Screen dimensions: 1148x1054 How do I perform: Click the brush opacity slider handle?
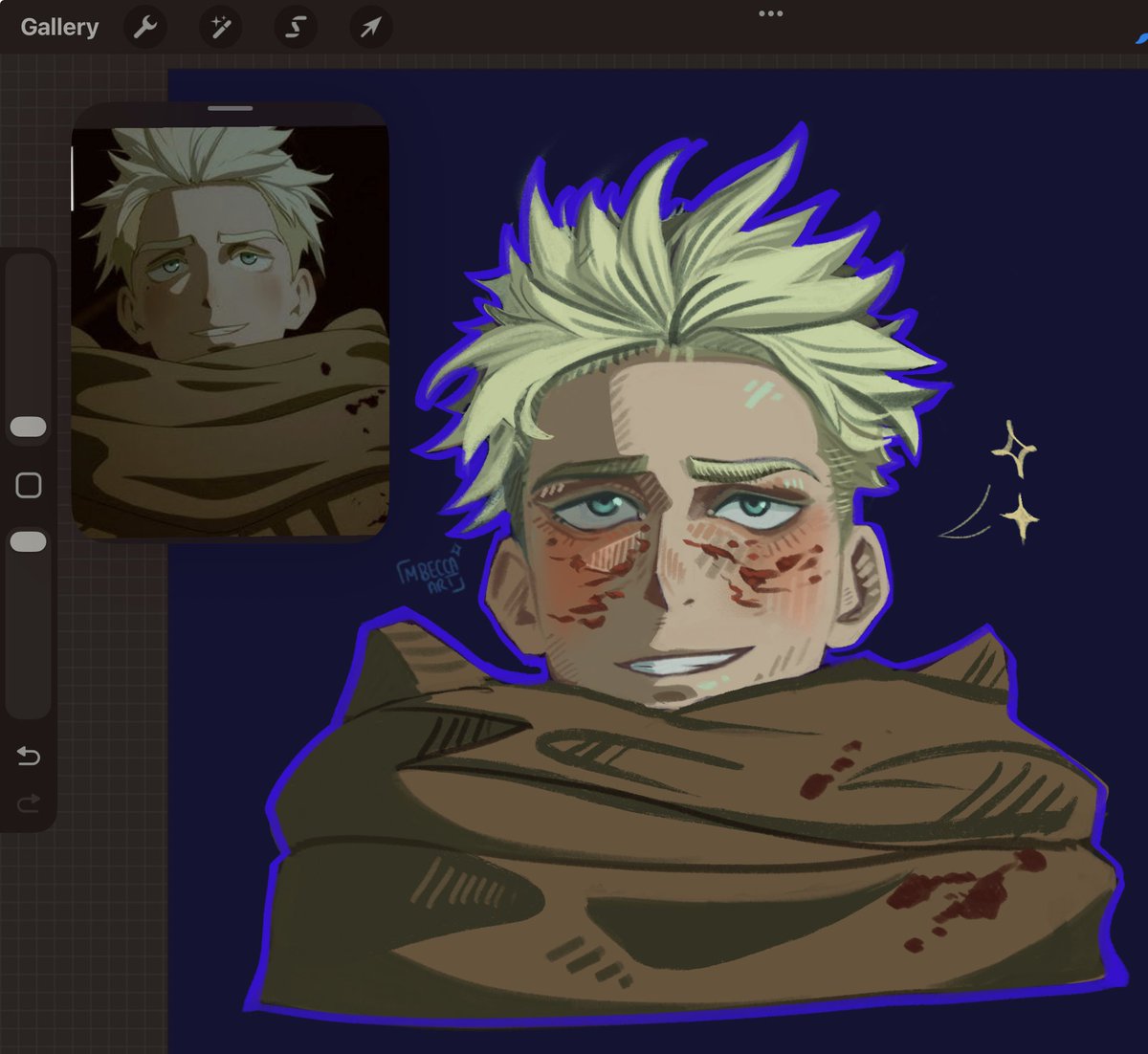coord(28,542)
